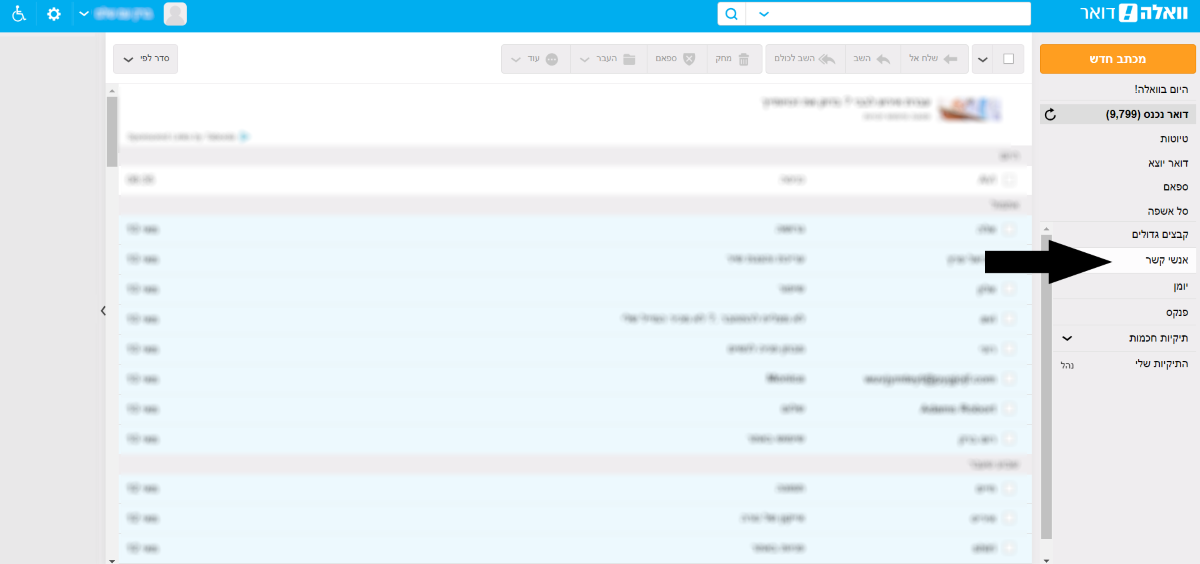The image size is (1200, 564).
Task: Toggle the select-all checkbox in toolbar
Action: 1008,59
